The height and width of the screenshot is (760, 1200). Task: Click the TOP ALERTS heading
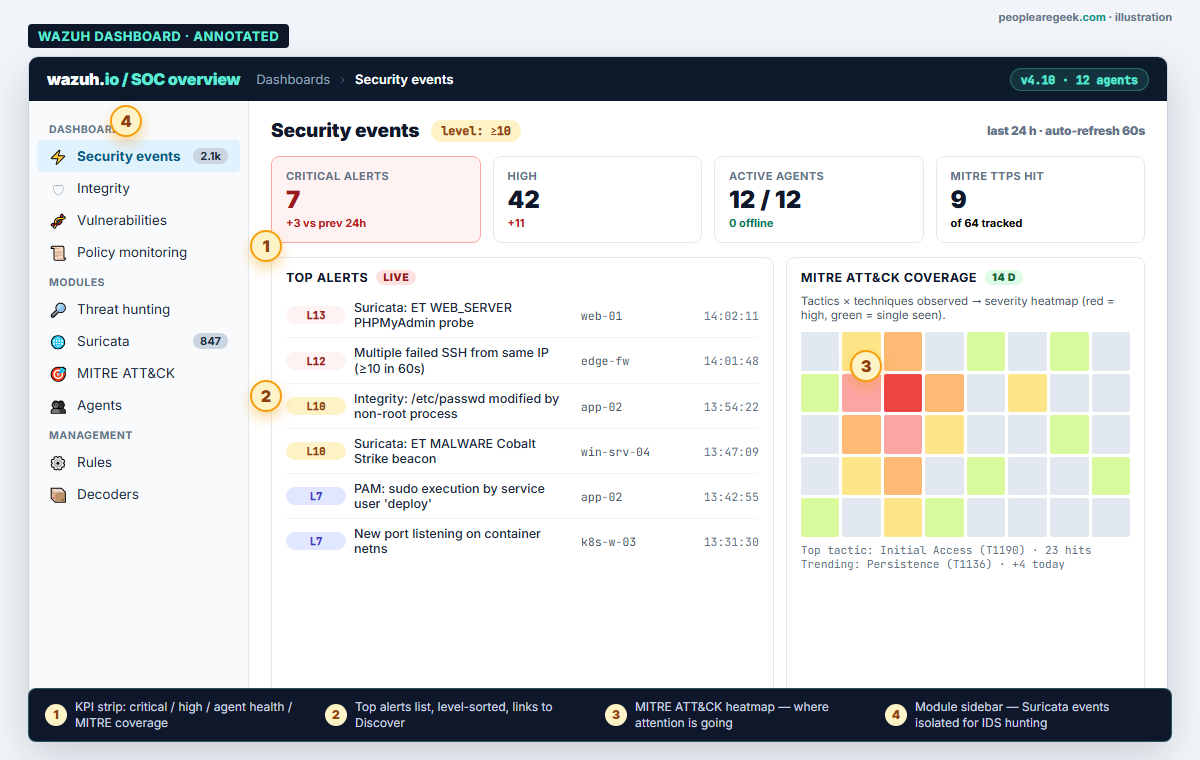pos(327,277)
